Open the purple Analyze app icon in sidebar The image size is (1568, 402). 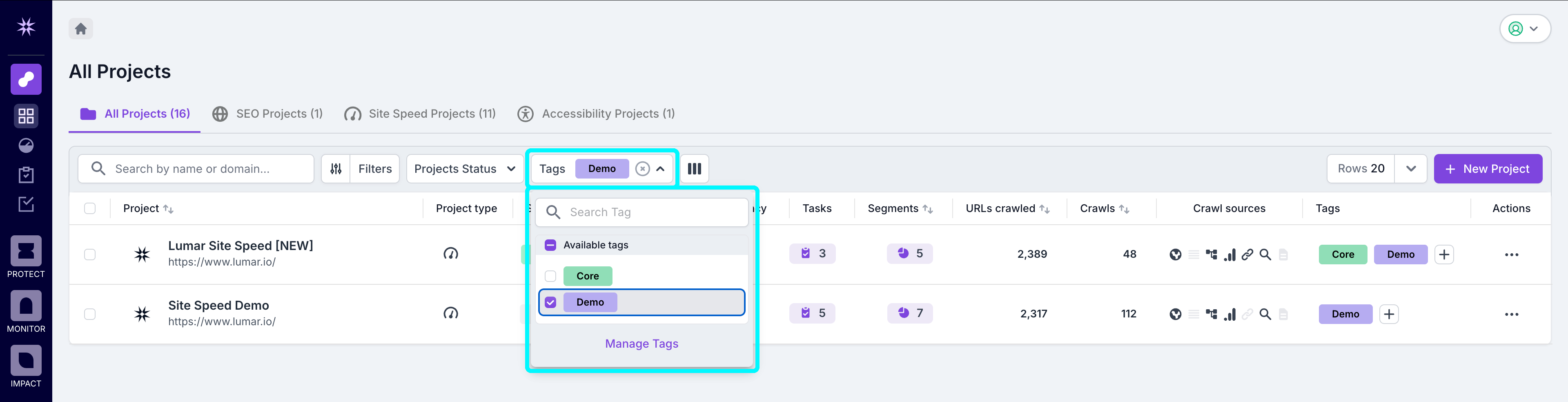pyautogui.click(x=26, y=79)
